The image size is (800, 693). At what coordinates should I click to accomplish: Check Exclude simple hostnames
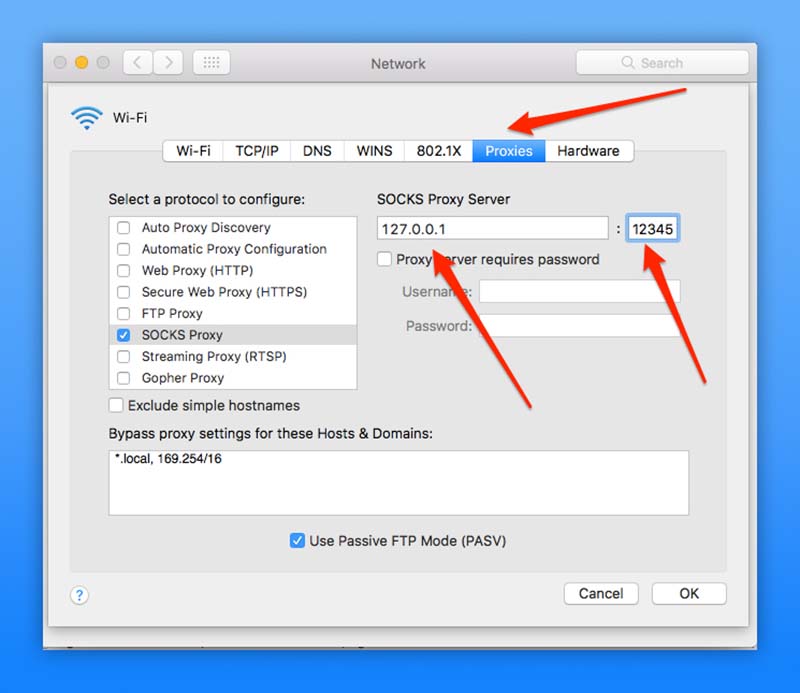117,405
